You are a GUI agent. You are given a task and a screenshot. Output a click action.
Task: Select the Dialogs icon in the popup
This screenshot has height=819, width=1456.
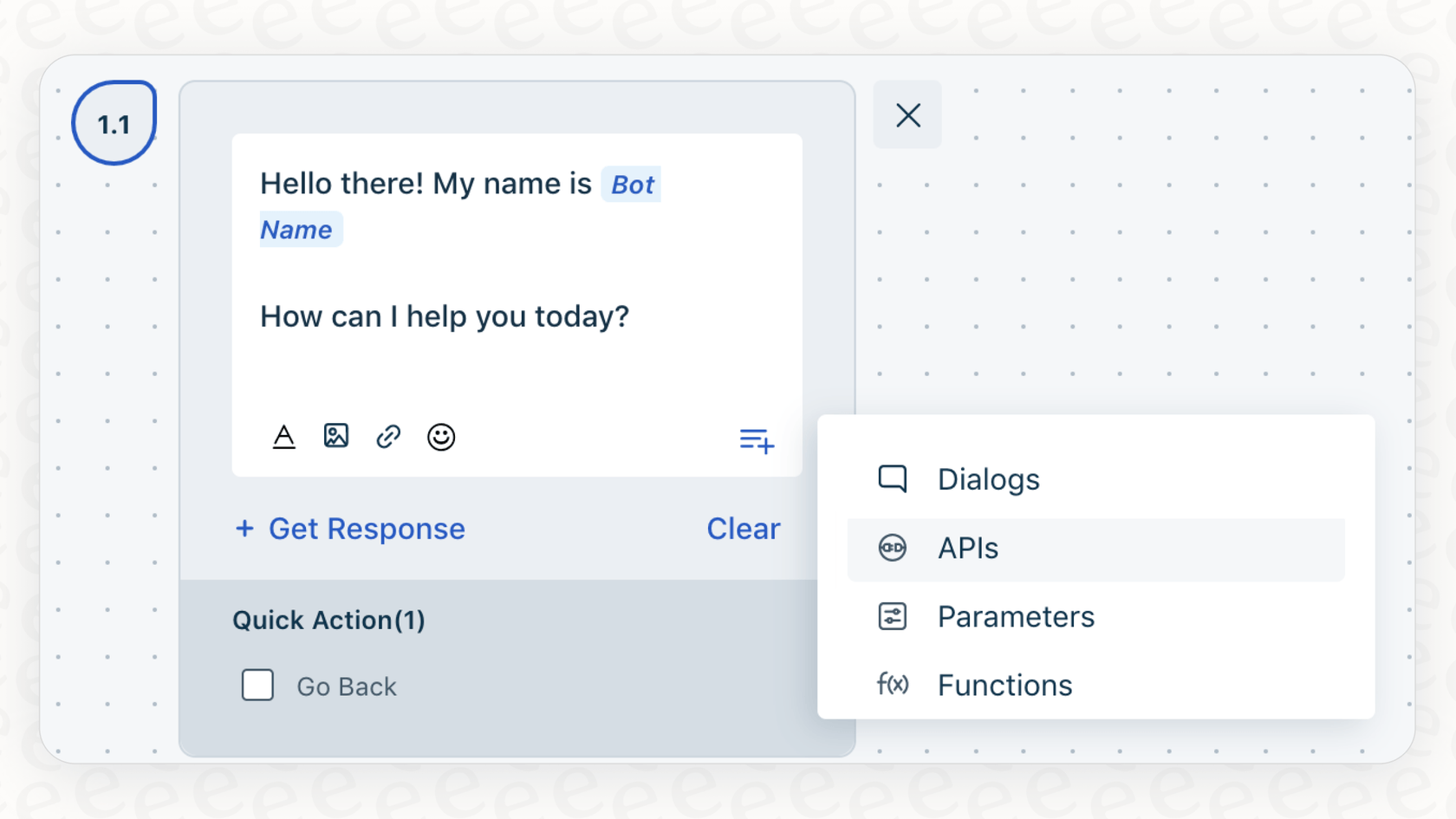(x=893, y=478)
